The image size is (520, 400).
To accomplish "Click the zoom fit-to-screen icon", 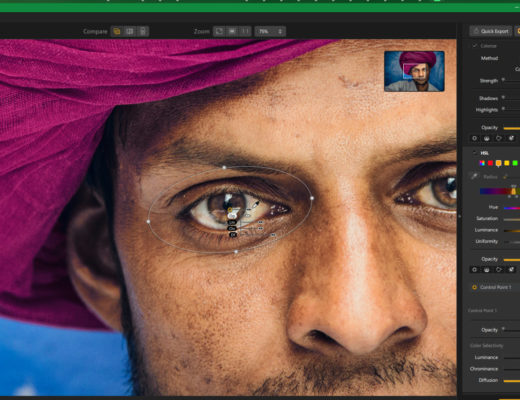I will coord(219,31).
